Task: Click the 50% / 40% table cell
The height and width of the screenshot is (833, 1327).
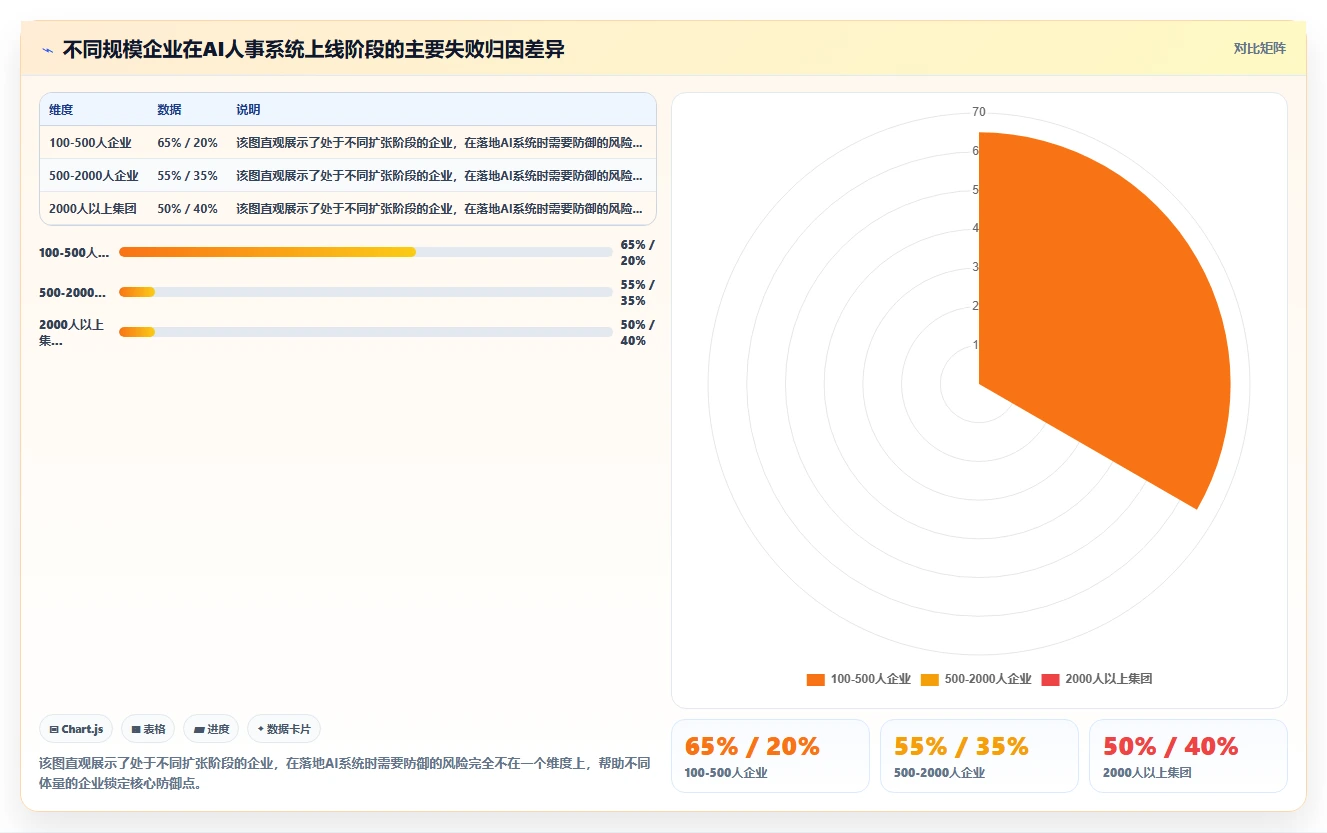Action: pos(187,209)
